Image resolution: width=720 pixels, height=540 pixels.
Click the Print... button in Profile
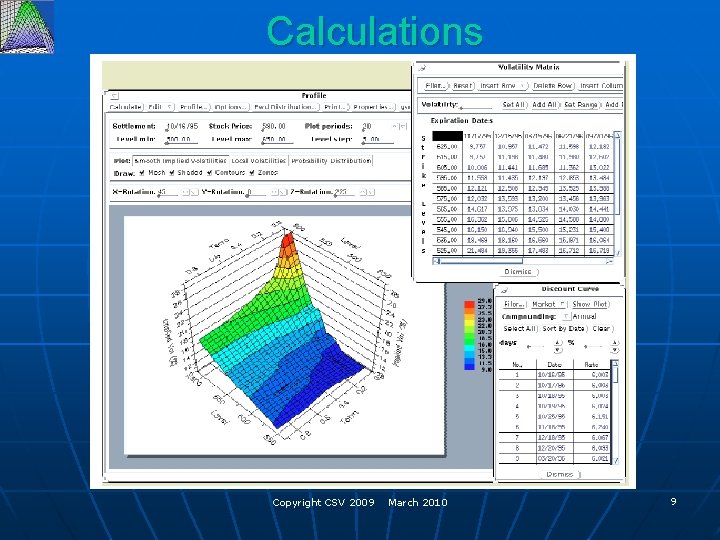pos(335,107)
